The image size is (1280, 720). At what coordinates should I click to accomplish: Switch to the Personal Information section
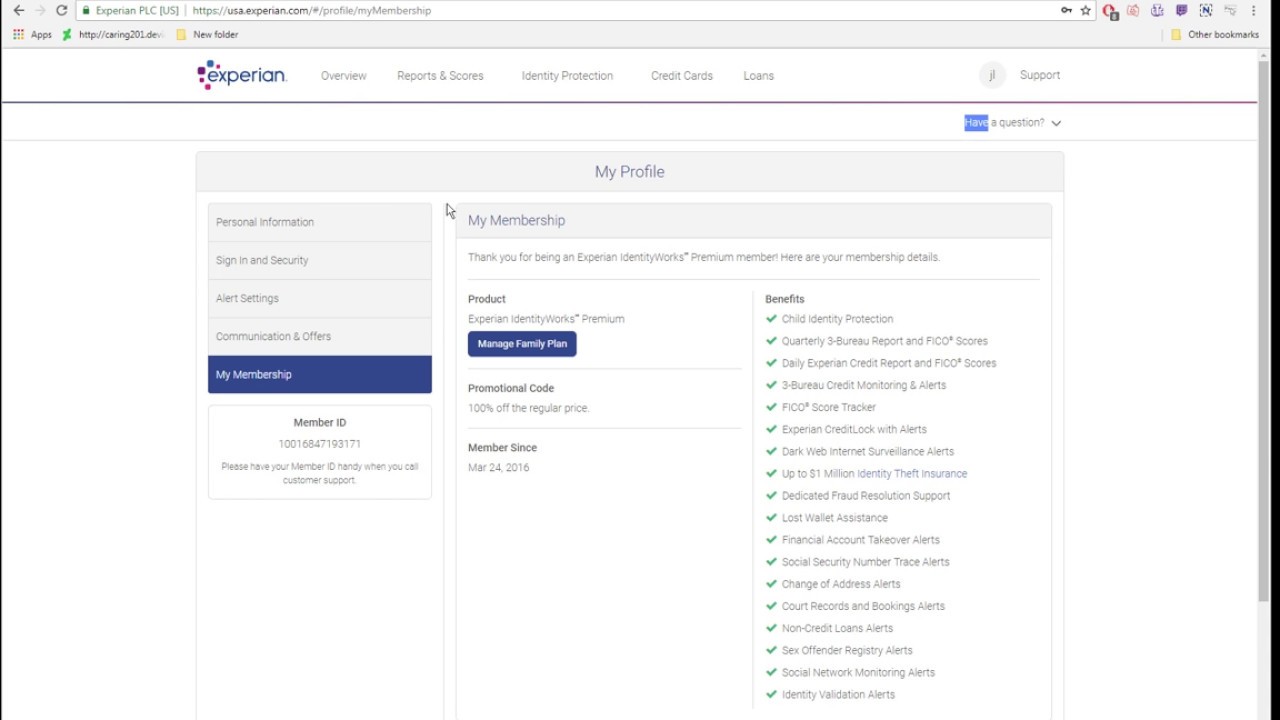[264, 221]
